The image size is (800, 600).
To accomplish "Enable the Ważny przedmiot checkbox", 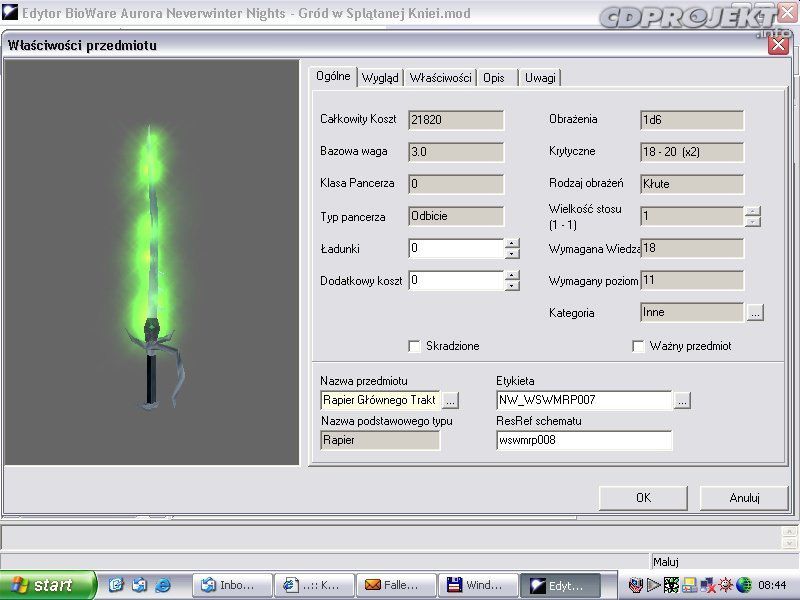I will tap(638, 346).
